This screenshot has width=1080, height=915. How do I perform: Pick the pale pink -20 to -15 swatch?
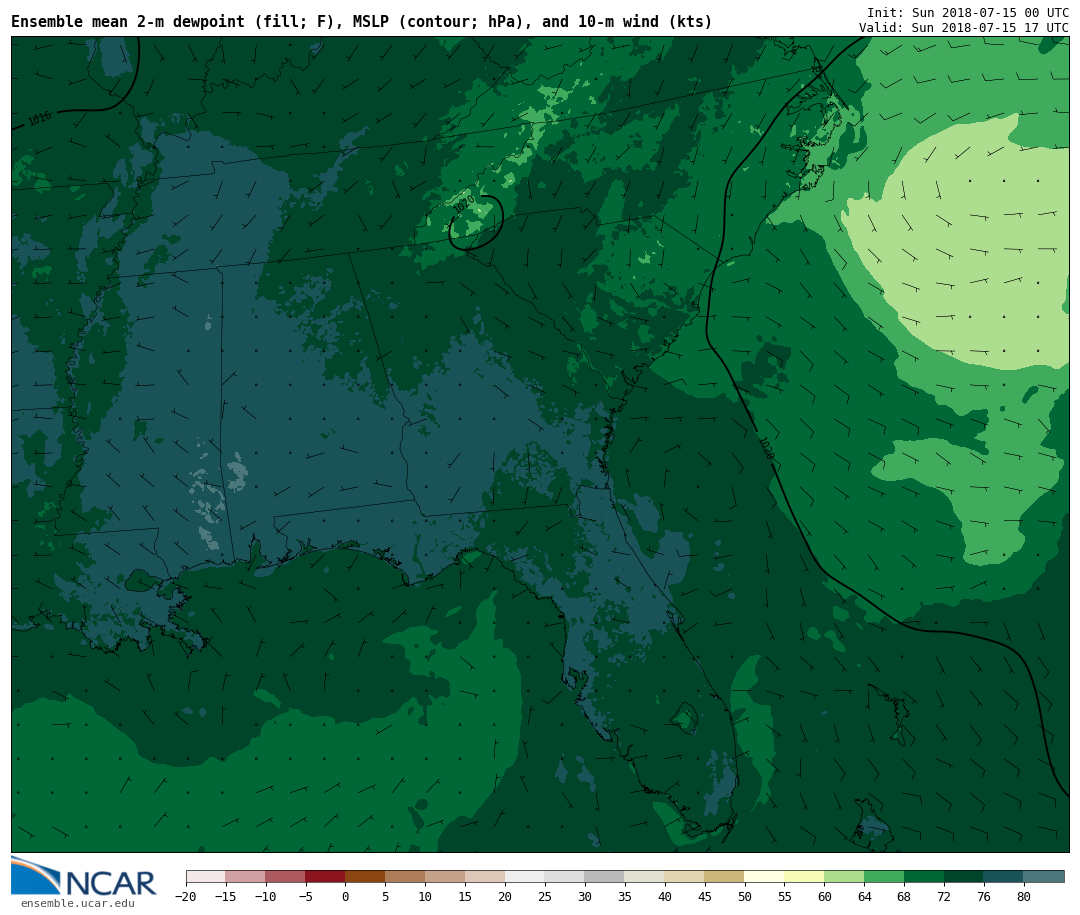[x=206, y=876]
